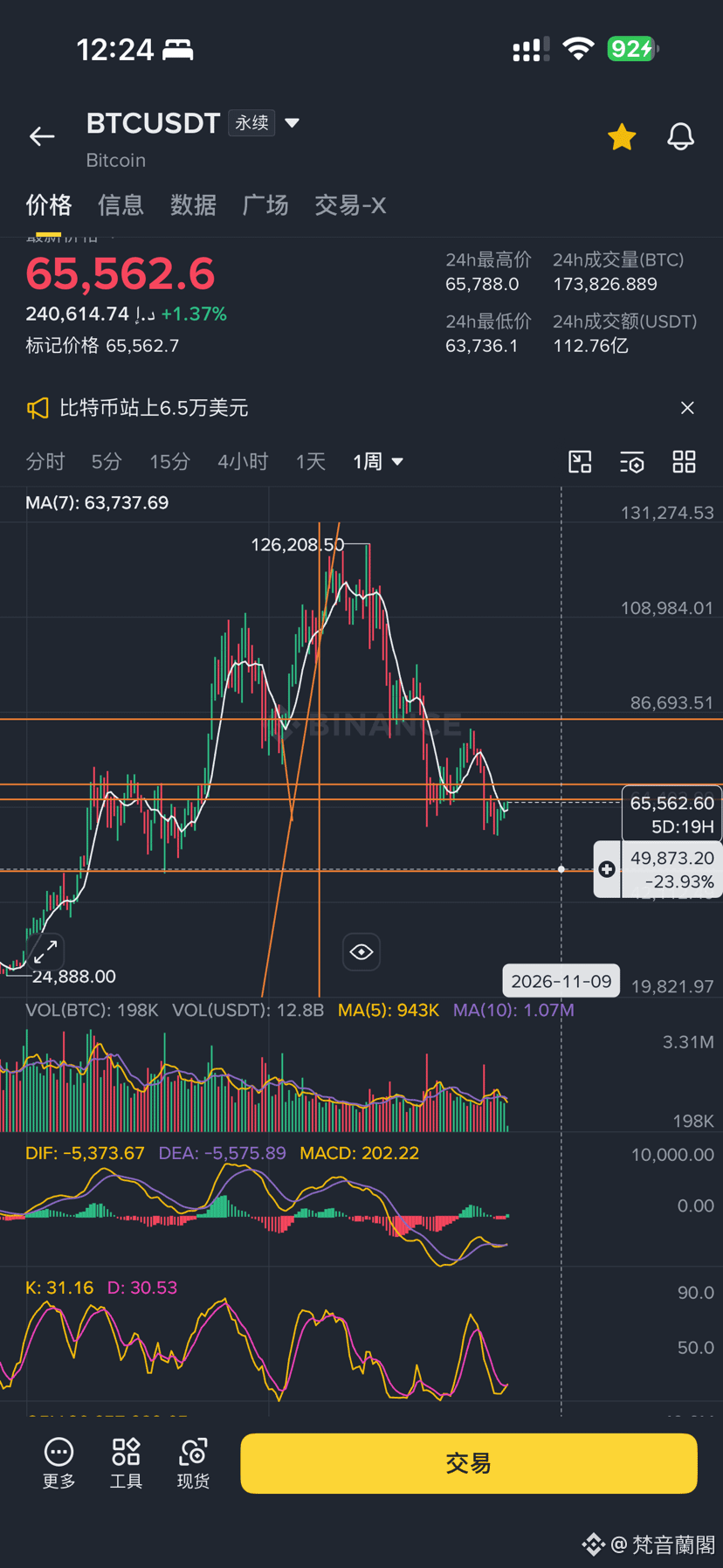Image resolution: width=723 pixels, height=1568 pixels.
Task: Tap the Wi-Fi status icon
Action: coord(578,49)
